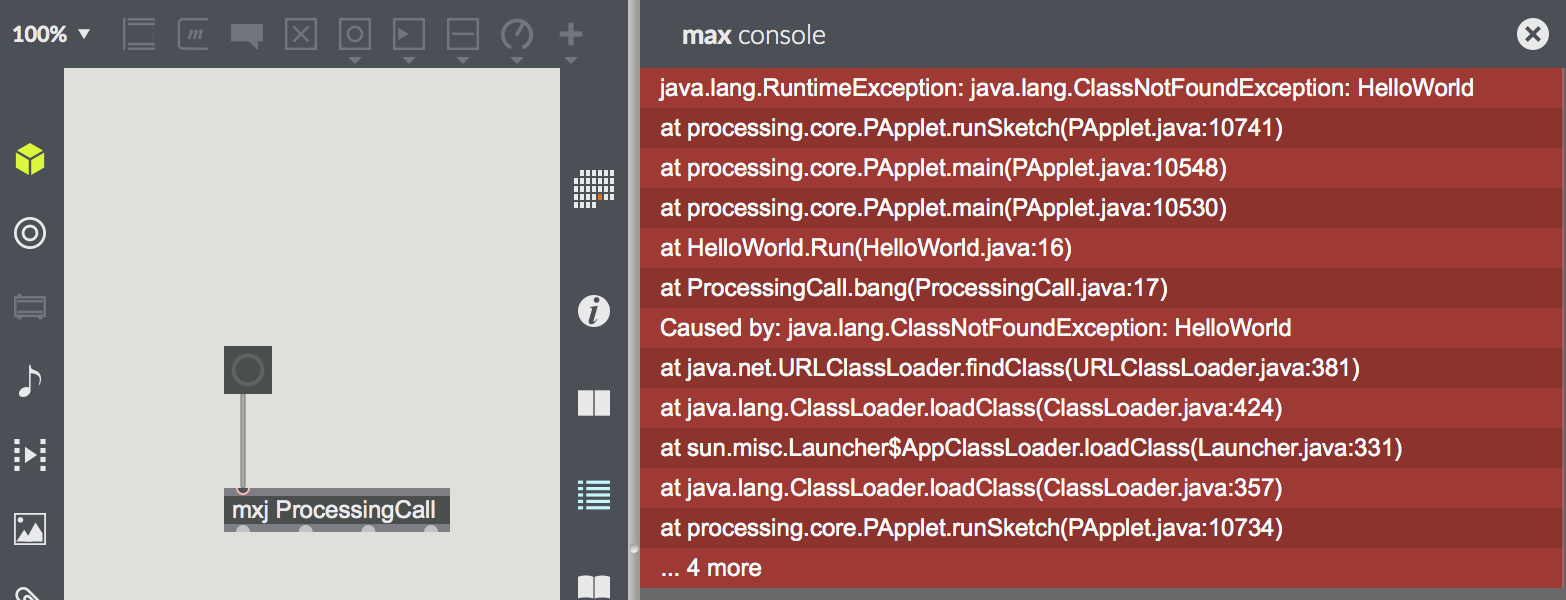1566x600 pixels.
Task: Click the target circles sidebar icon
Action: (x=30, y=234)
